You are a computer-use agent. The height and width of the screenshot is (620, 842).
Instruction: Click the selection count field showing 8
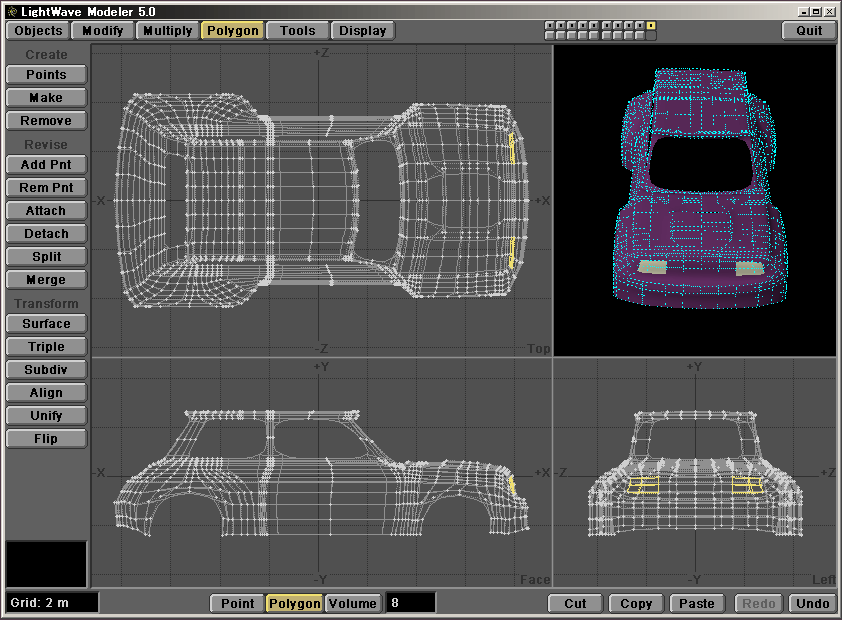tap(410, 603)
